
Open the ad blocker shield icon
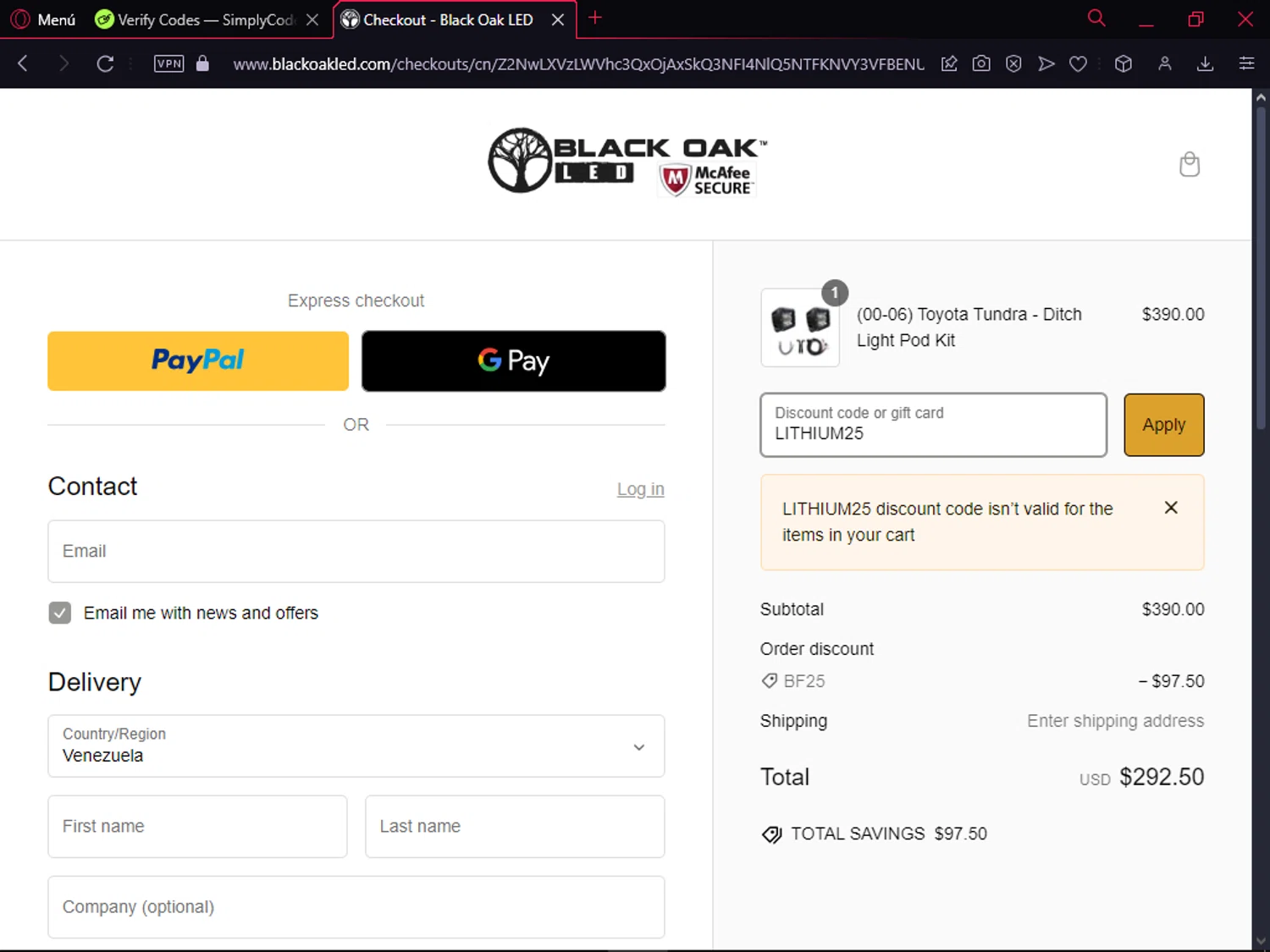[x=1013, y=63]
